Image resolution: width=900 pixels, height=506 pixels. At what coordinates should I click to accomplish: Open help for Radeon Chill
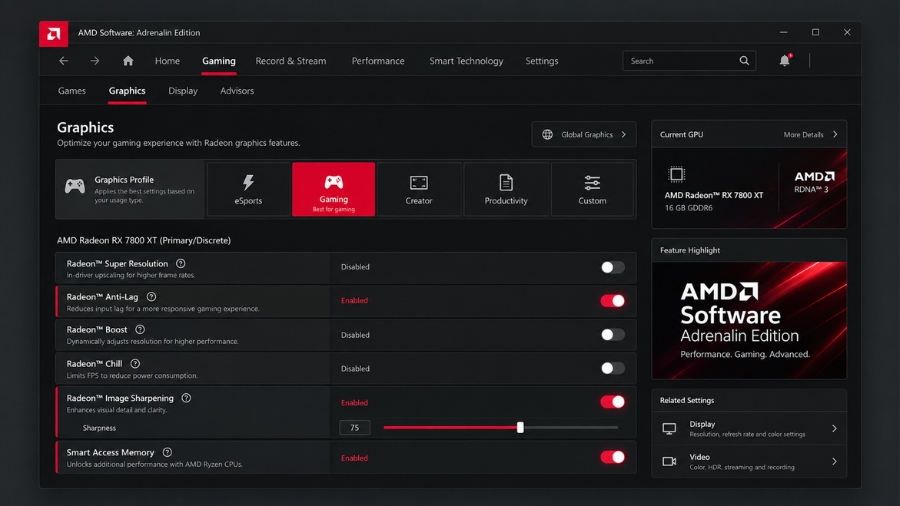coord(135,364)
